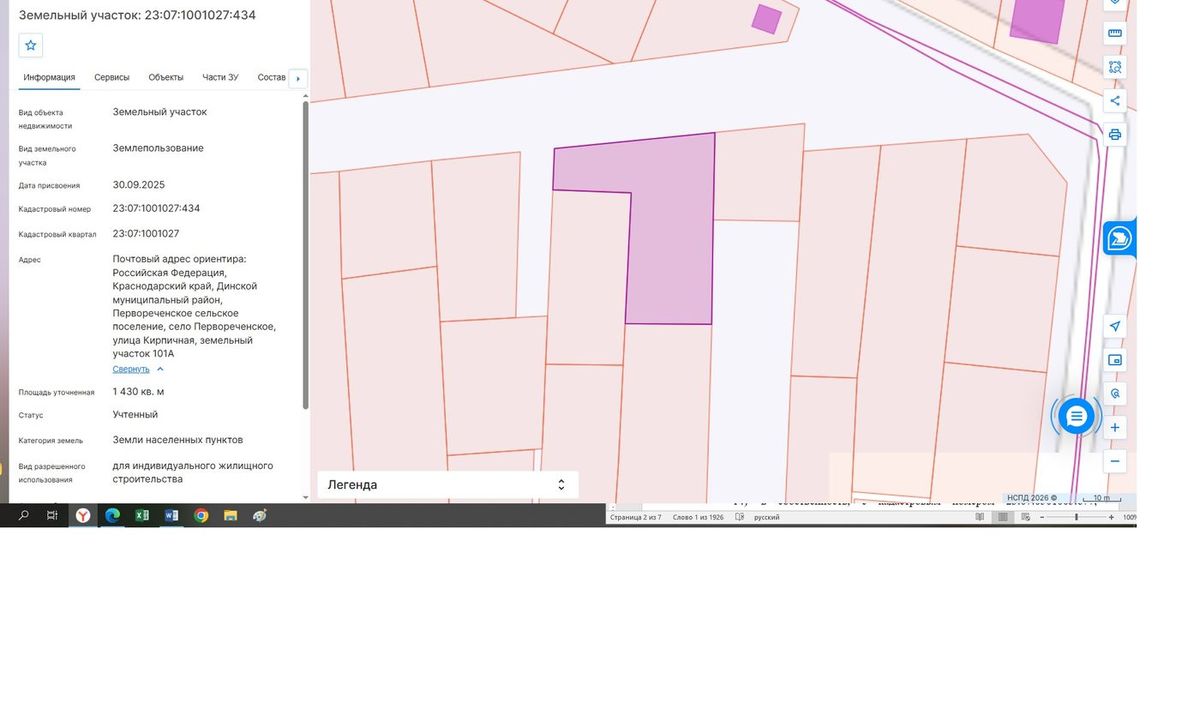
Task: Activate the area selection tool on map
Action: (1115, 67)
